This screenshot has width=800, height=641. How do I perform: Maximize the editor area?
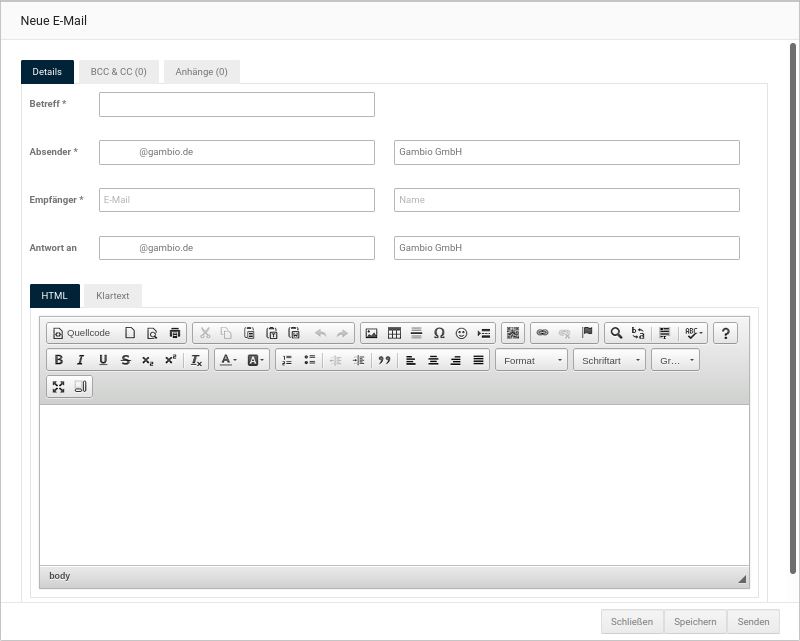[x=58, y=387]
